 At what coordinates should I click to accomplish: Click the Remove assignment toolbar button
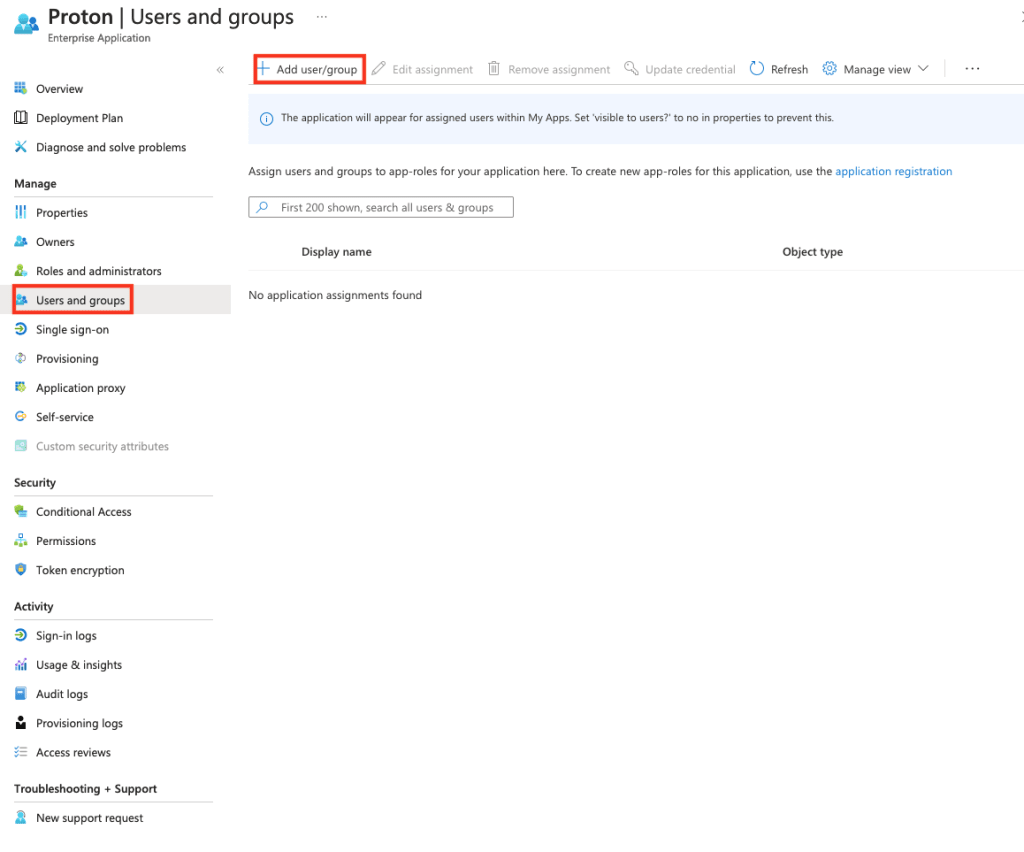pyautogui.click(x=549, y=69)
